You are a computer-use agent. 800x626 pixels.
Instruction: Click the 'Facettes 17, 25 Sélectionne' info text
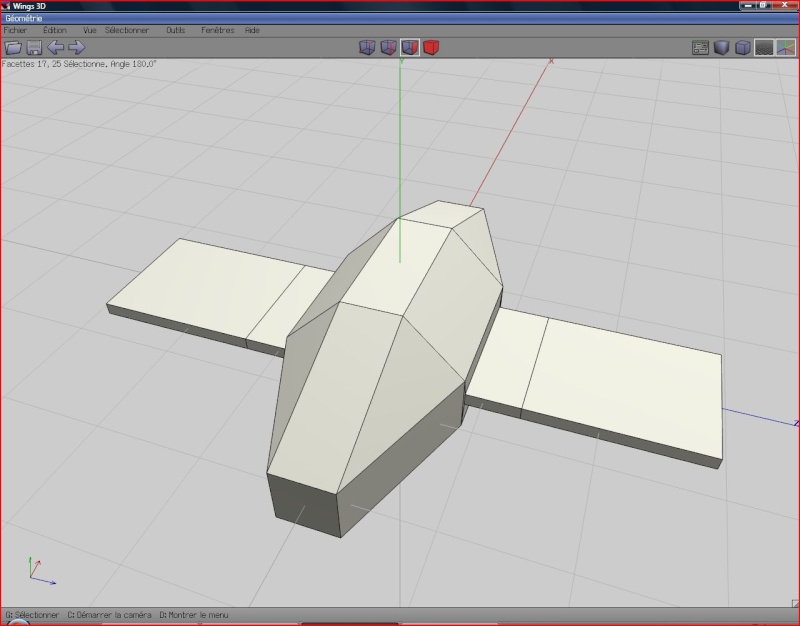55,64
